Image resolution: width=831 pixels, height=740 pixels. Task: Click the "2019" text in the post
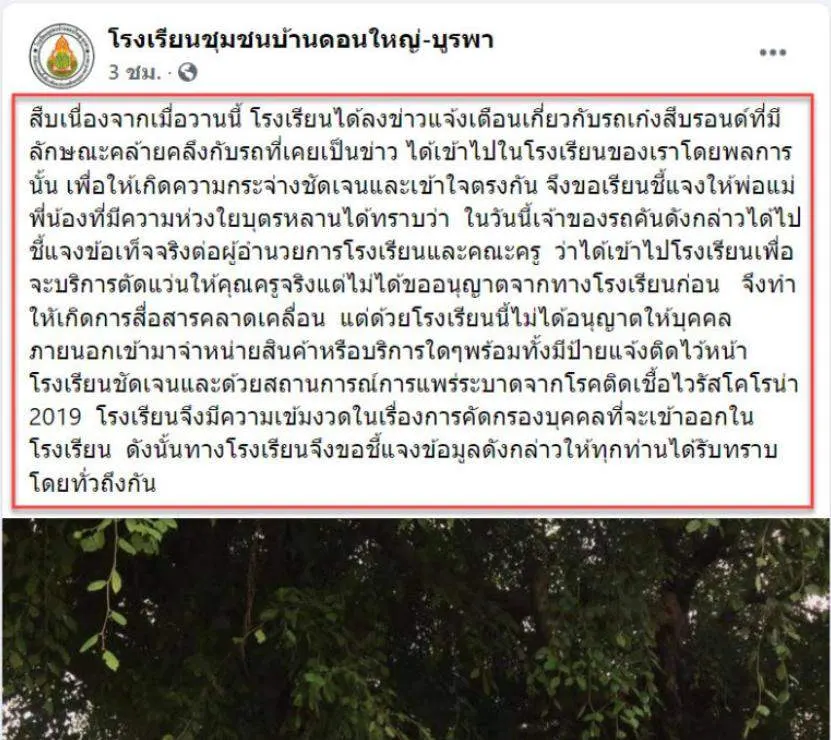coord(55,417)
